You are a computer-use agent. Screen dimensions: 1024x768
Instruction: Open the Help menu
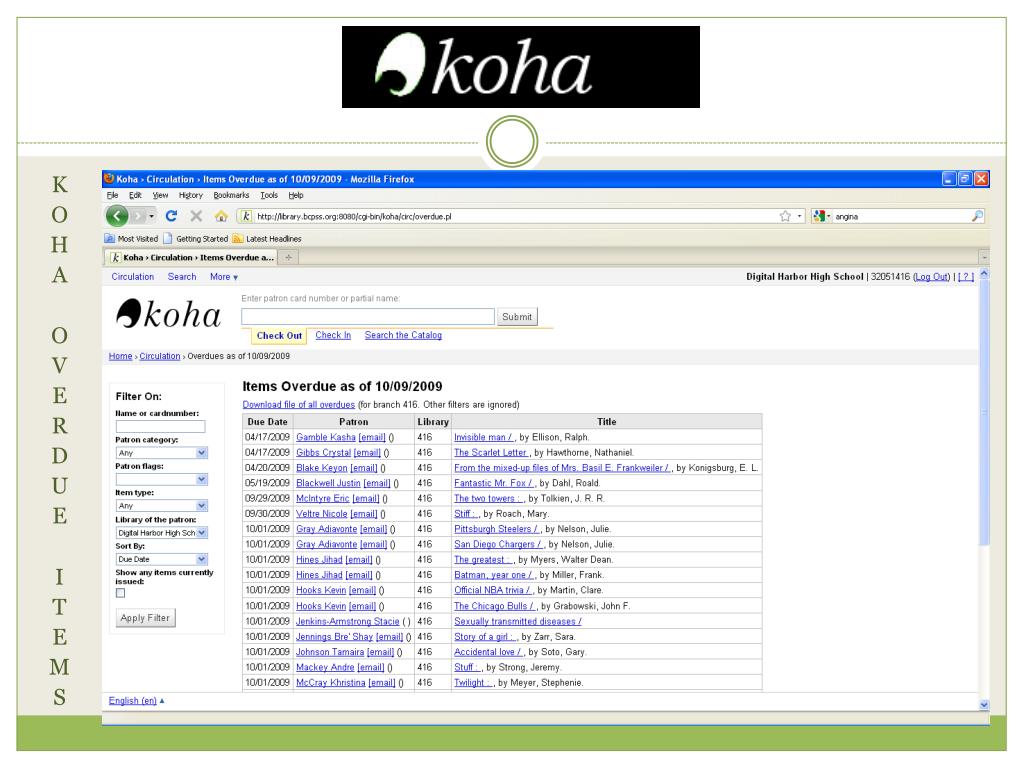(296, 195)
